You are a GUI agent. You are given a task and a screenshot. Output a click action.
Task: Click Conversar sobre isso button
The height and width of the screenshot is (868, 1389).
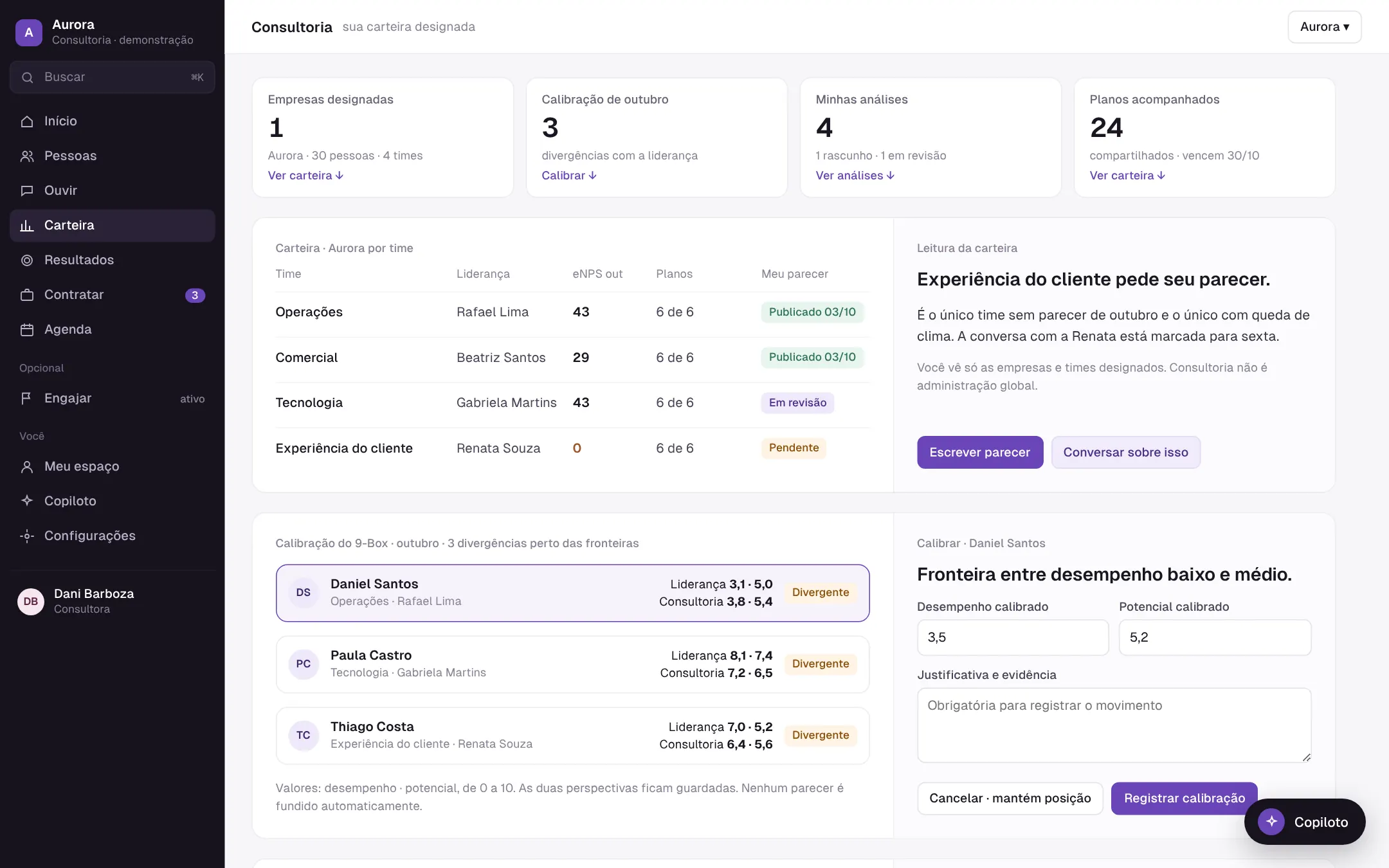1125,453
